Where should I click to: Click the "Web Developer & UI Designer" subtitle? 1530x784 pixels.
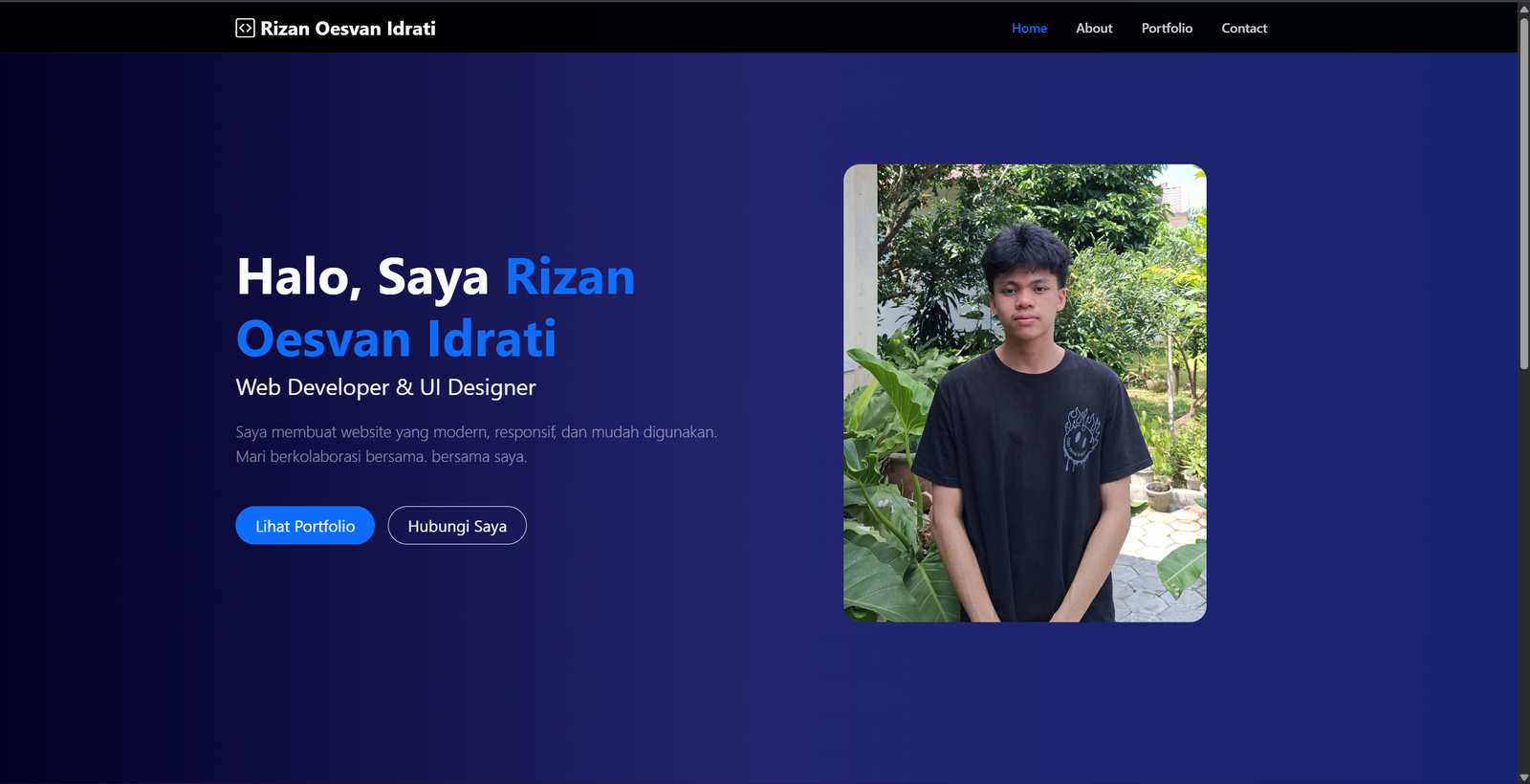(x=385, y=387)
